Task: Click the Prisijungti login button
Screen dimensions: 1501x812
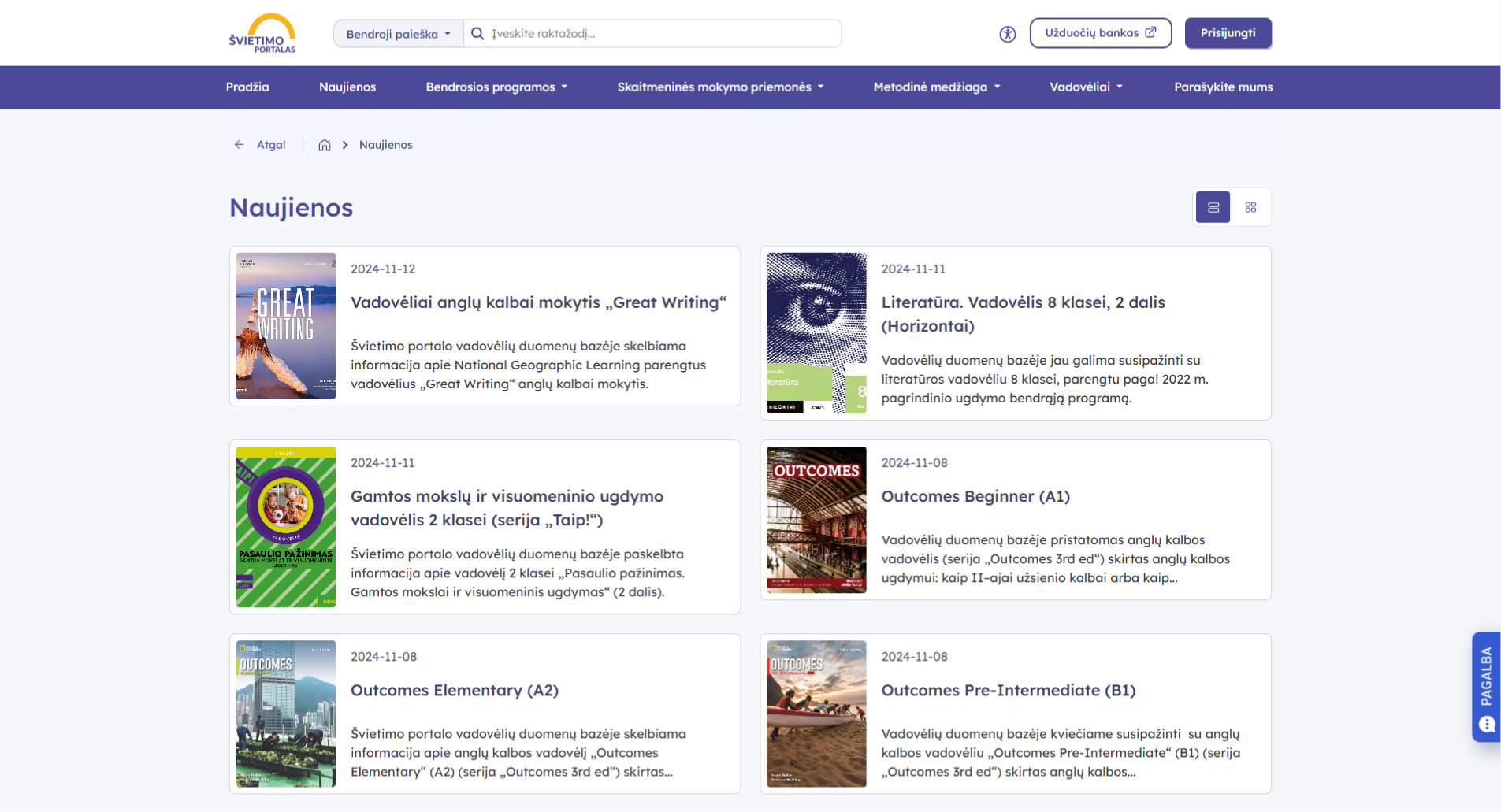Action: tap(1228, 33)
